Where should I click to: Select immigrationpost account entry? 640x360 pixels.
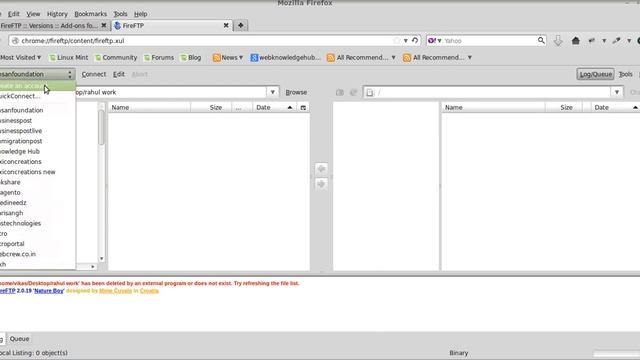coord(38,141)
